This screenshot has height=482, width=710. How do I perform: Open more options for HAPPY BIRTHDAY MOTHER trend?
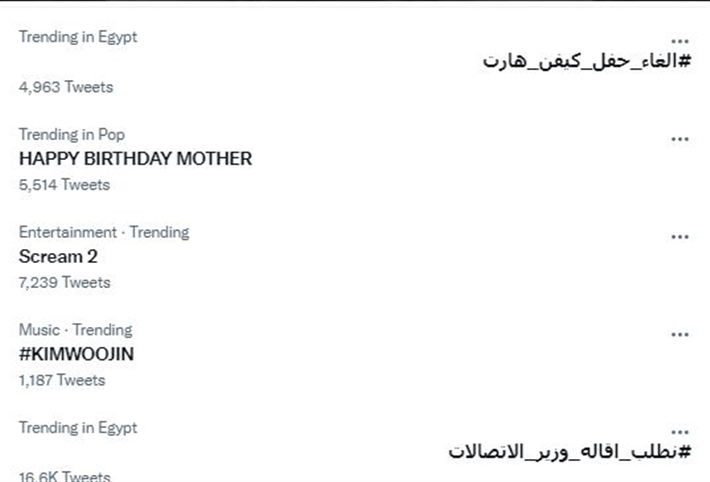(680, 139)
